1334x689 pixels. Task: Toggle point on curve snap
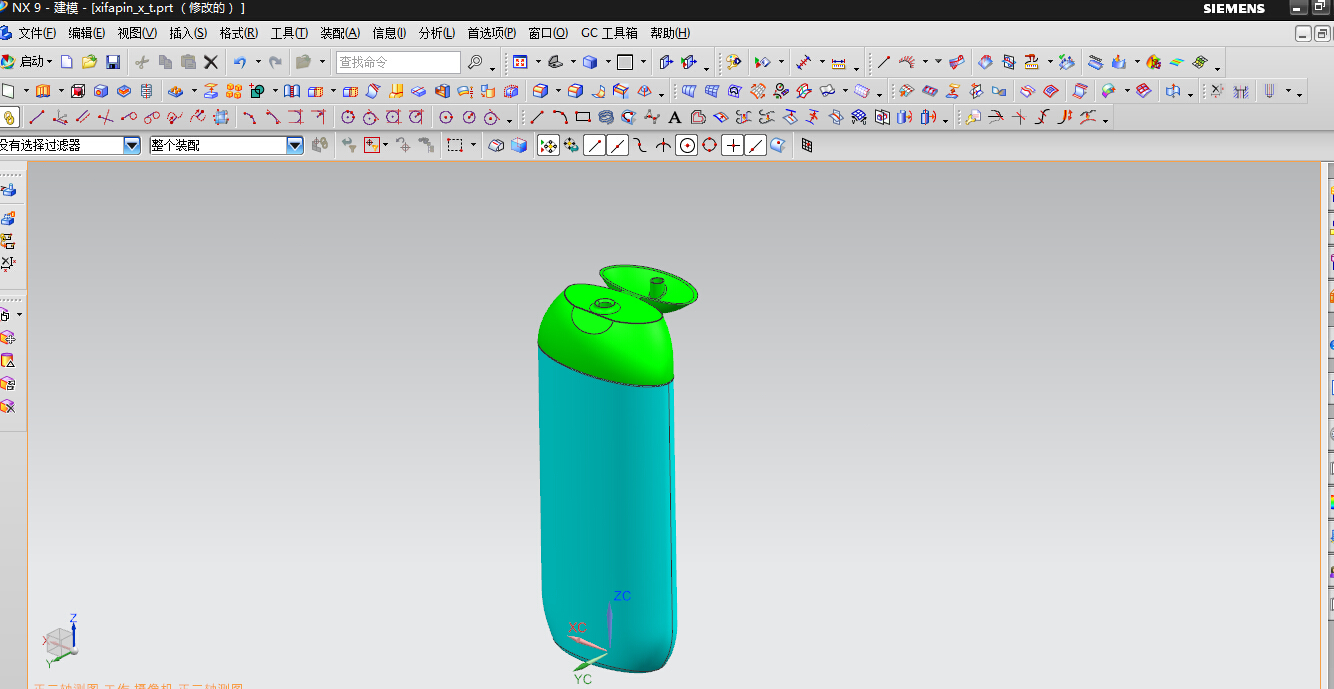[756, 145]
